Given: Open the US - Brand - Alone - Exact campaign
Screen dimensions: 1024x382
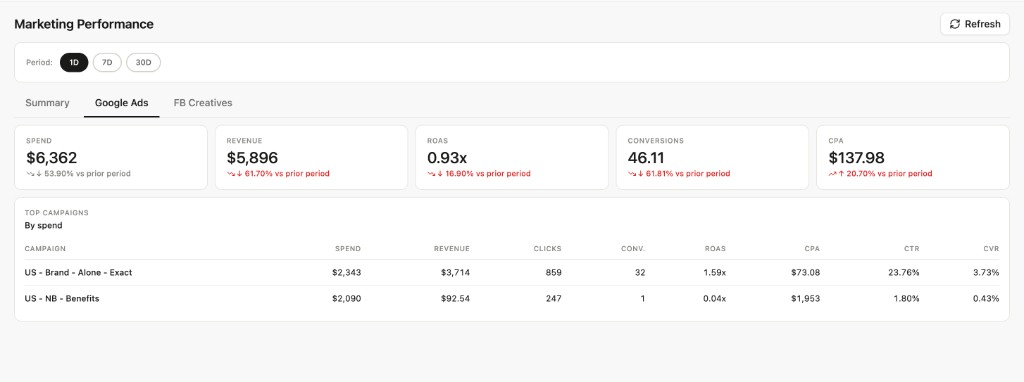Looking at the screenshot, I should pos(78,272).
